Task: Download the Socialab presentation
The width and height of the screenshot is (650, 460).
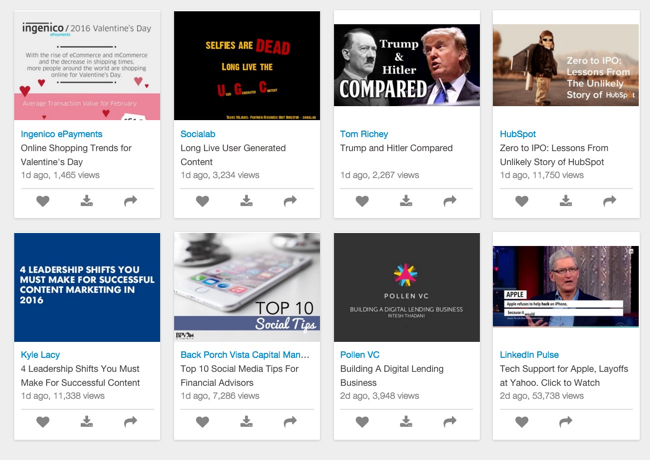Action: pyautogui.click(x=246, y=201)
